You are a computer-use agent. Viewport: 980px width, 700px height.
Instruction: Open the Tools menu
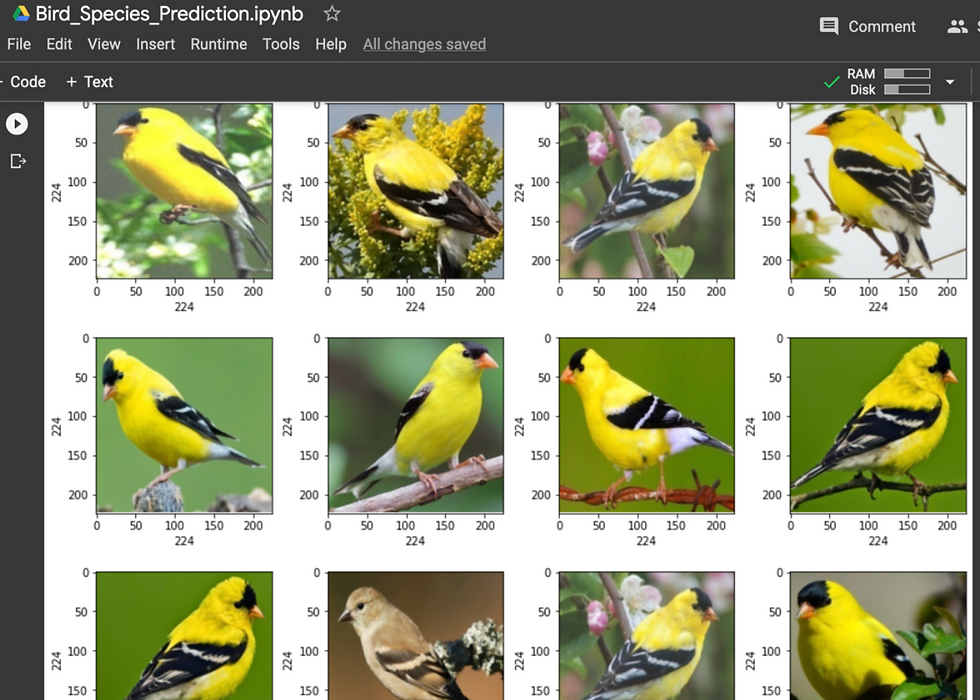[x=281, y=44]
